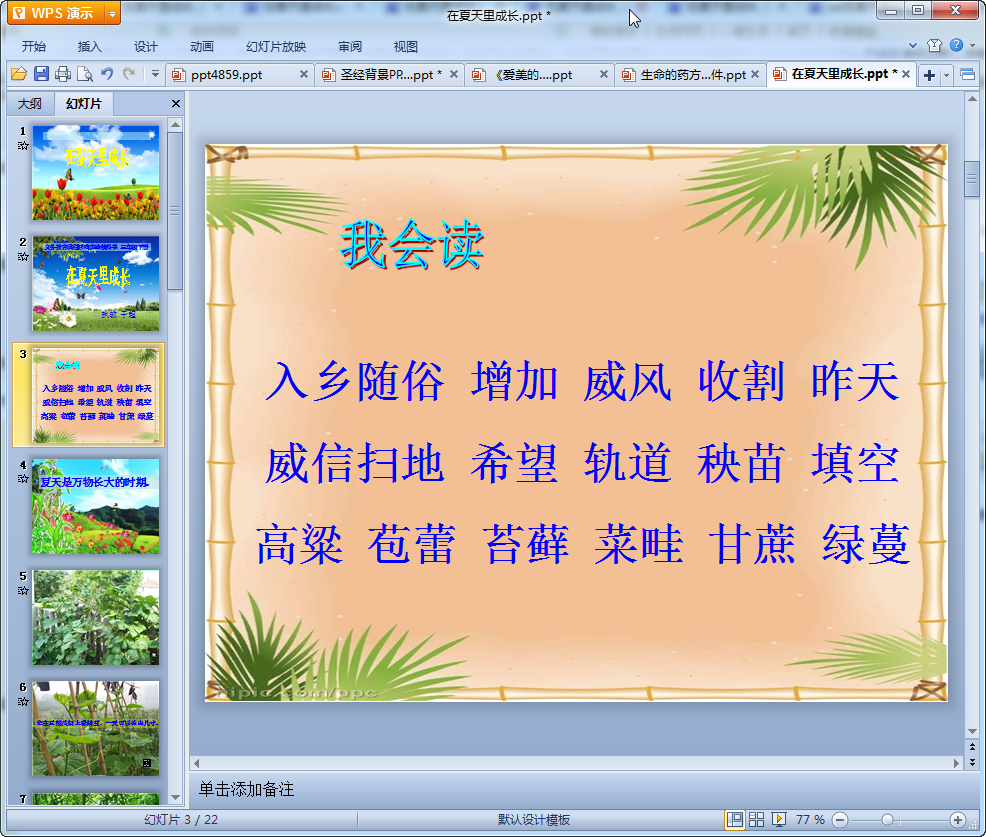Click animation star icon under slide 2
986x837 pixels.
[x=23, y=257]
